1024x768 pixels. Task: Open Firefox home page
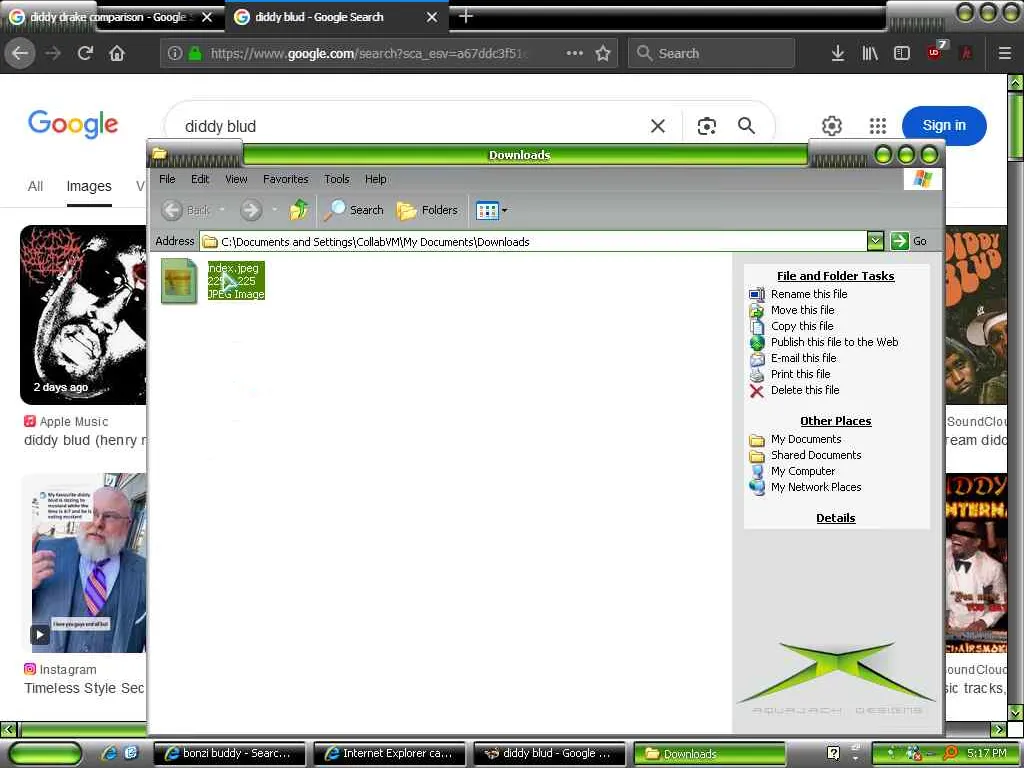coord(117,53)
